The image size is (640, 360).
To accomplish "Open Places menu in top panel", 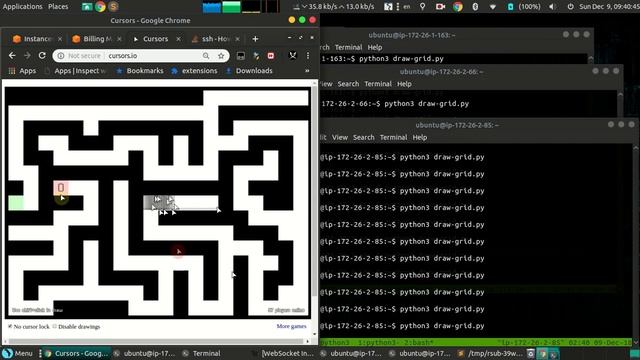I will click(x=58, y=7).
